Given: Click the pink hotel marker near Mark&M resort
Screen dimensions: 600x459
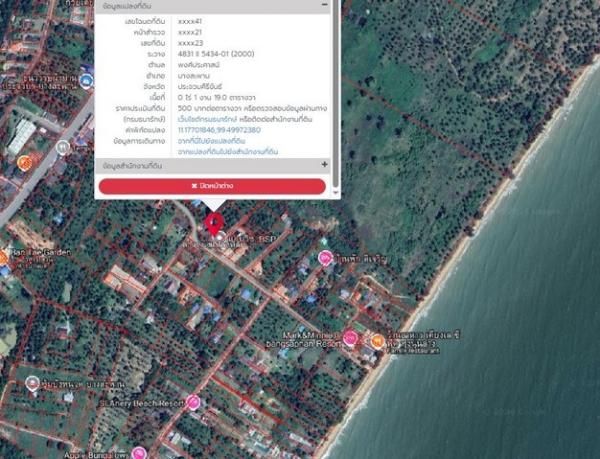Looking at the screenshot, I should click(350, 339).
